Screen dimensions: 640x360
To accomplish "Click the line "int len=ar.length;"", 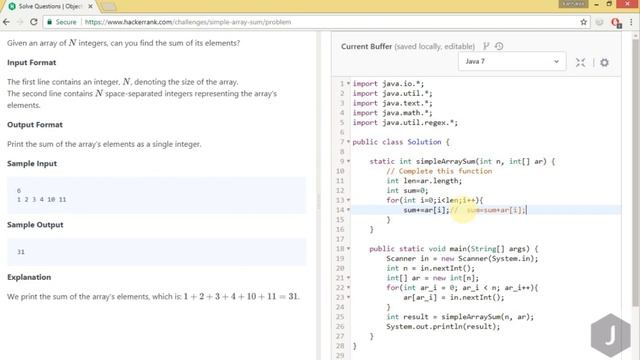I will click(x=424, y=181).
